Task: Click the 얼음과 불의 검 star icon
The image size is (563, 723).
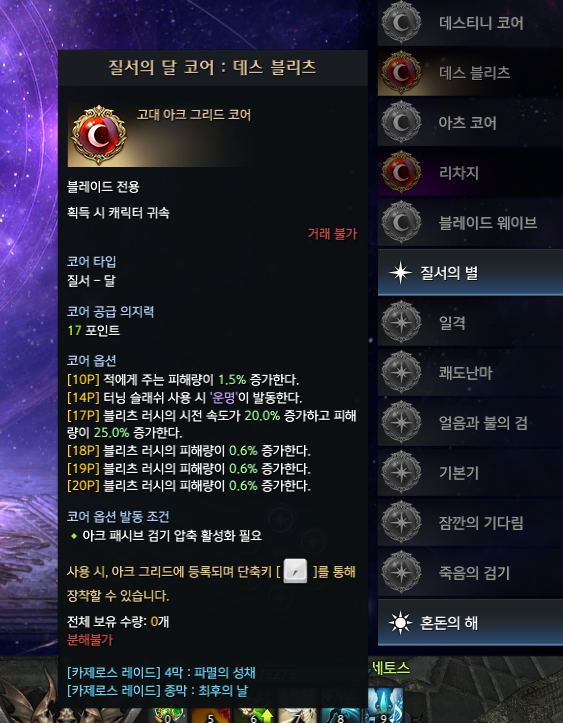Action: point(401,422)
